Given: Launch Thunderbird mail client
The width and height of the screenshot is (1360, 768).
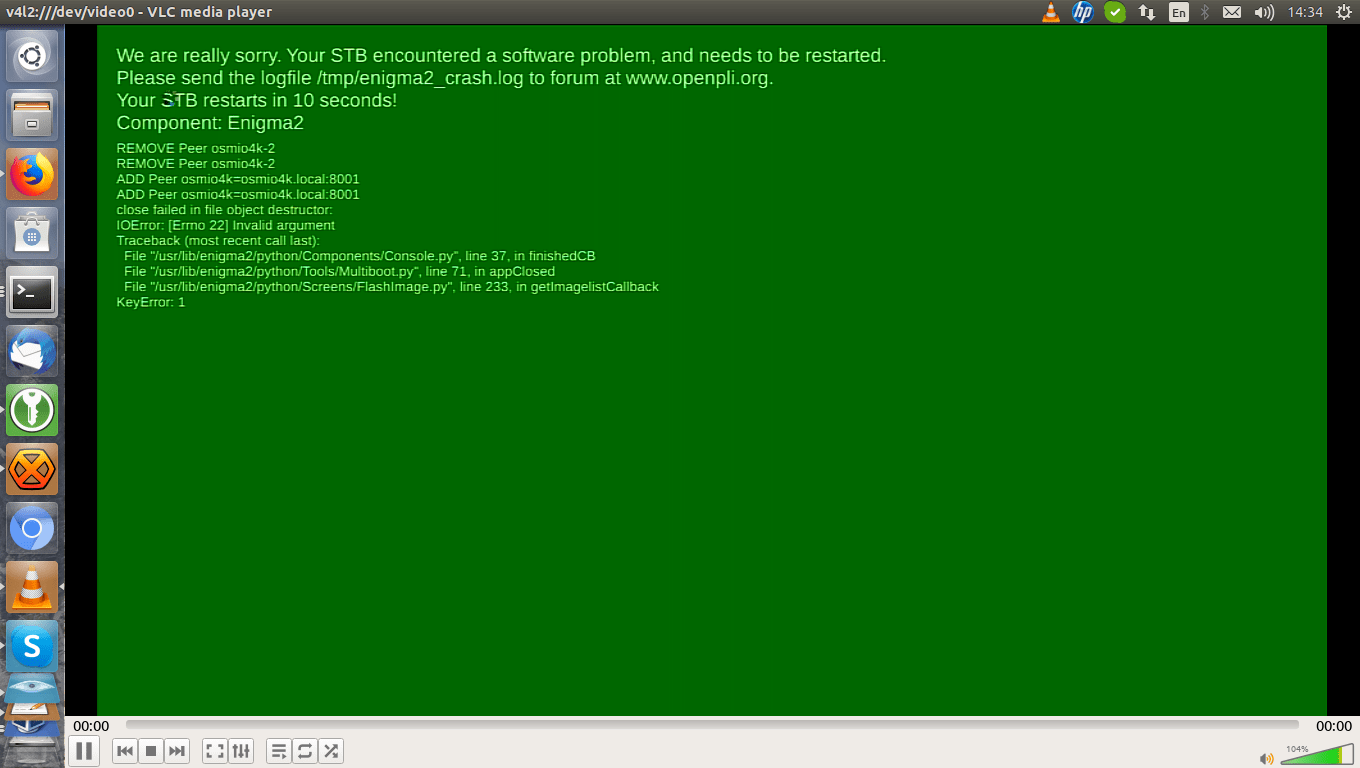Looking at the screenshot, I should [x=32, y=351].
